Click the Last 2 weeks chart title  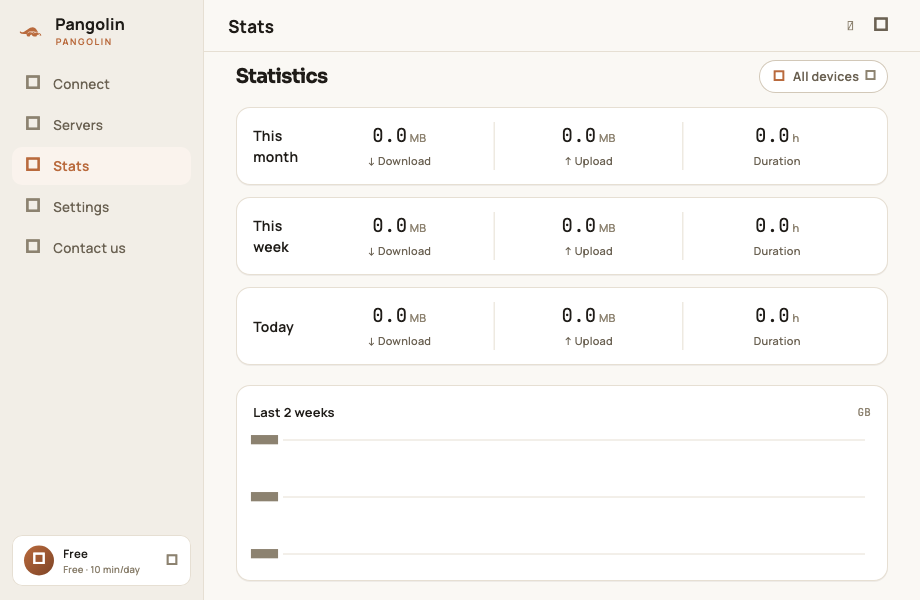(293, 413)
